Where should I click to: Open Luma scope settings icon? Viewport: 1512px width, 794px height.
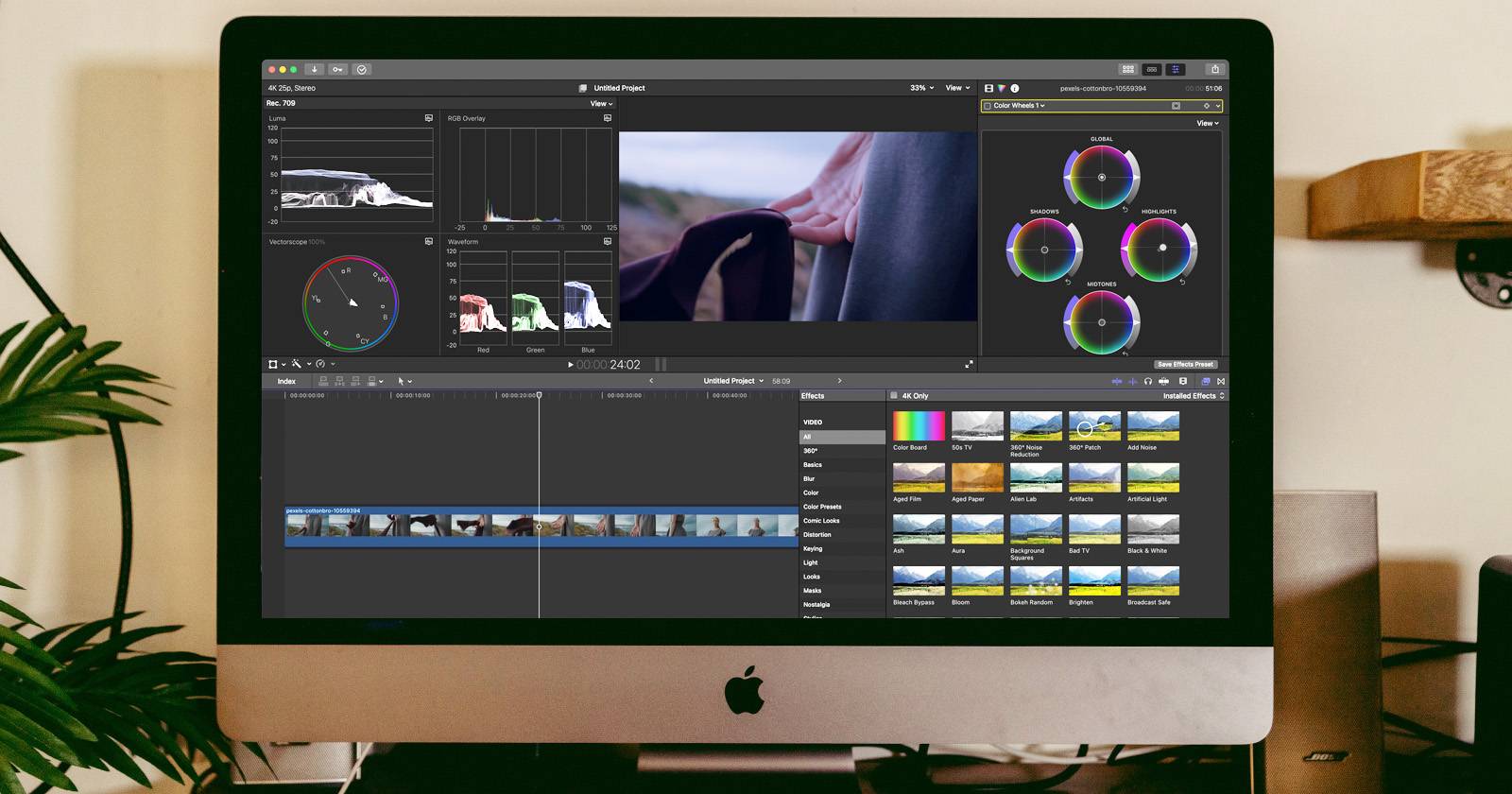click(x=428, y=118)
